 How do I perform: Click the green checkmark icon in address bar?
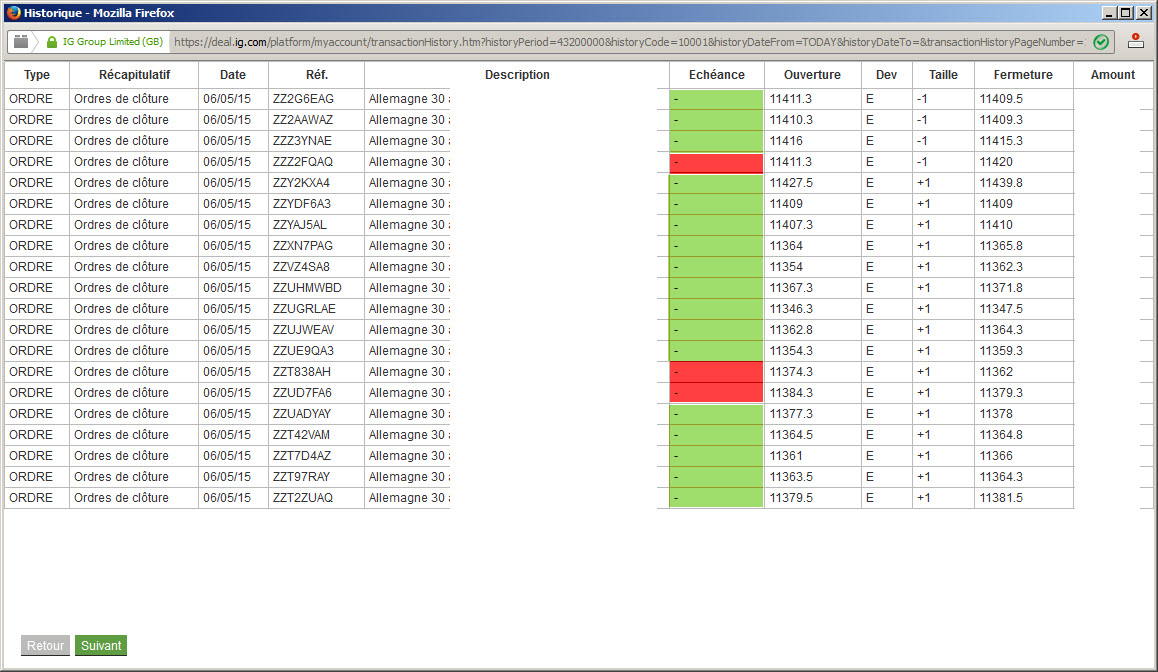click(x=1100, y=42)
